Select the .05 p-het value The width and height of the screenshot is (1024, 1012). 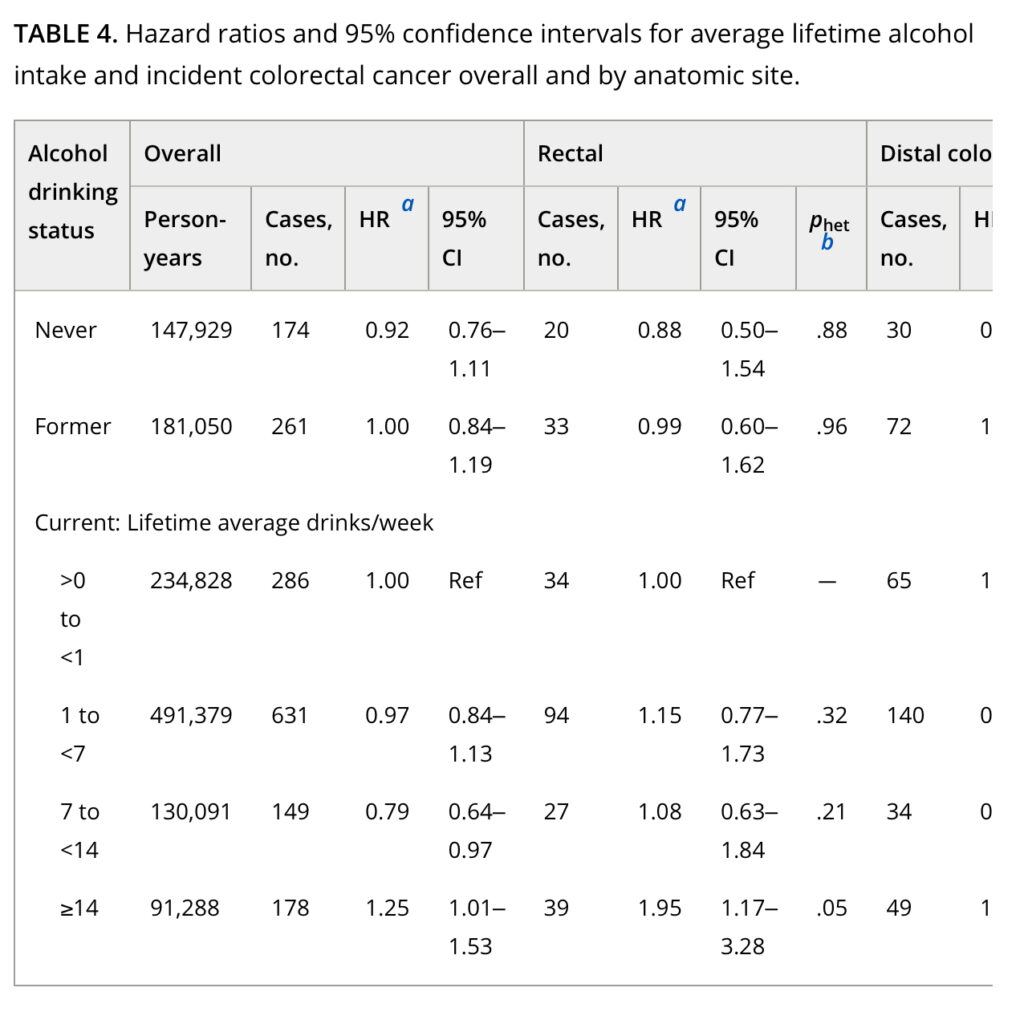(830, 908)
